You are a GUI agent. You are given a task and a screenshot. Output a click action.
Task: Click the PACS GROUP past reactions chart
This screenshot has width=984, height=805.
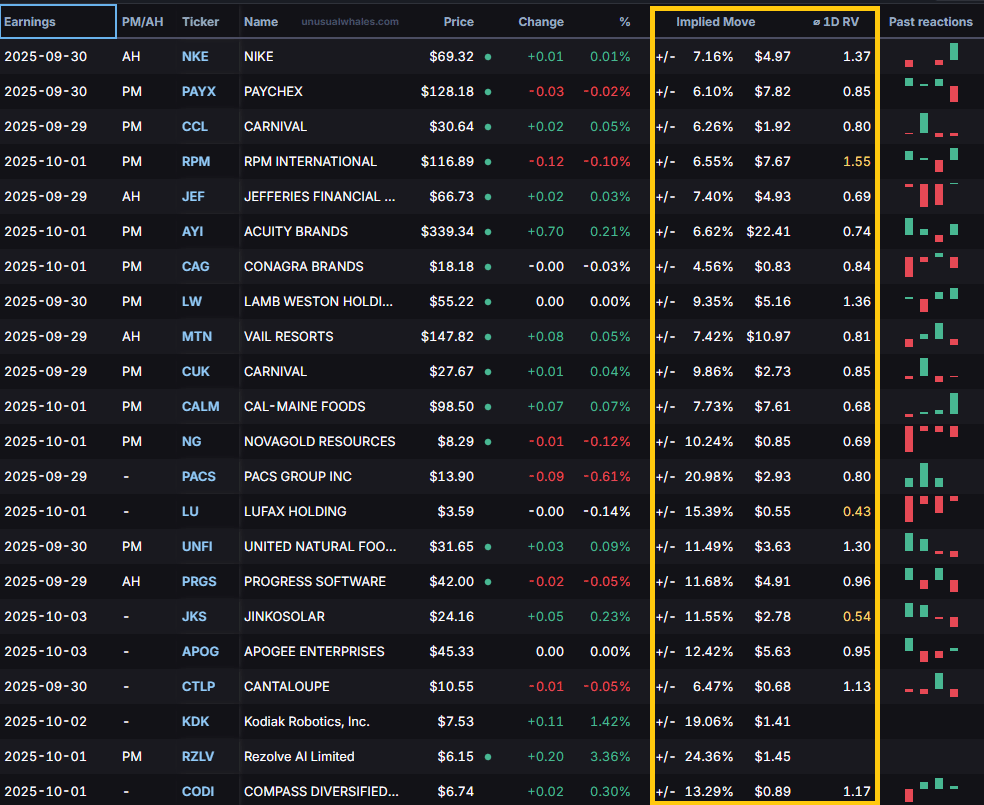click(924, 475)
